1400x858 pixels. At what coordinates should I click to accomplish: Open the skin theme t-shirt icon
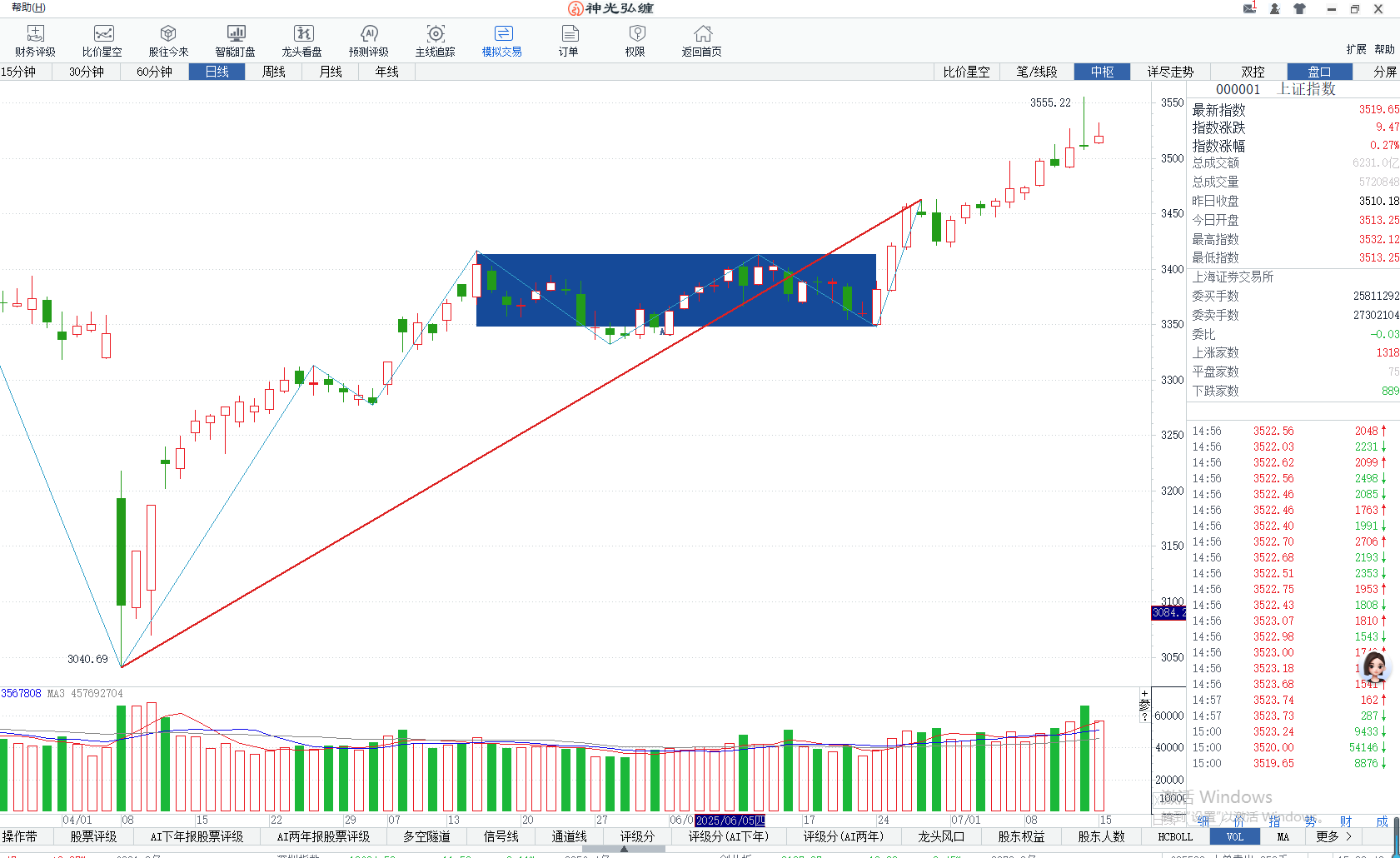(1299, 8)
